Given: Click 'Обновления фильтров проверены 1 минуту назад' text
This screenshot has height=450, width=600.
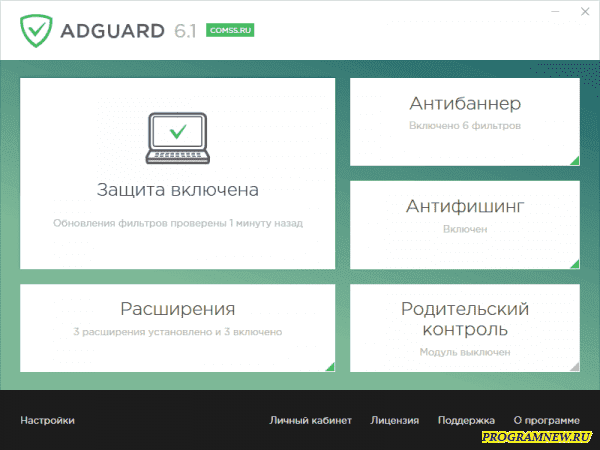Looking at the screenshot, I should 178,223.
